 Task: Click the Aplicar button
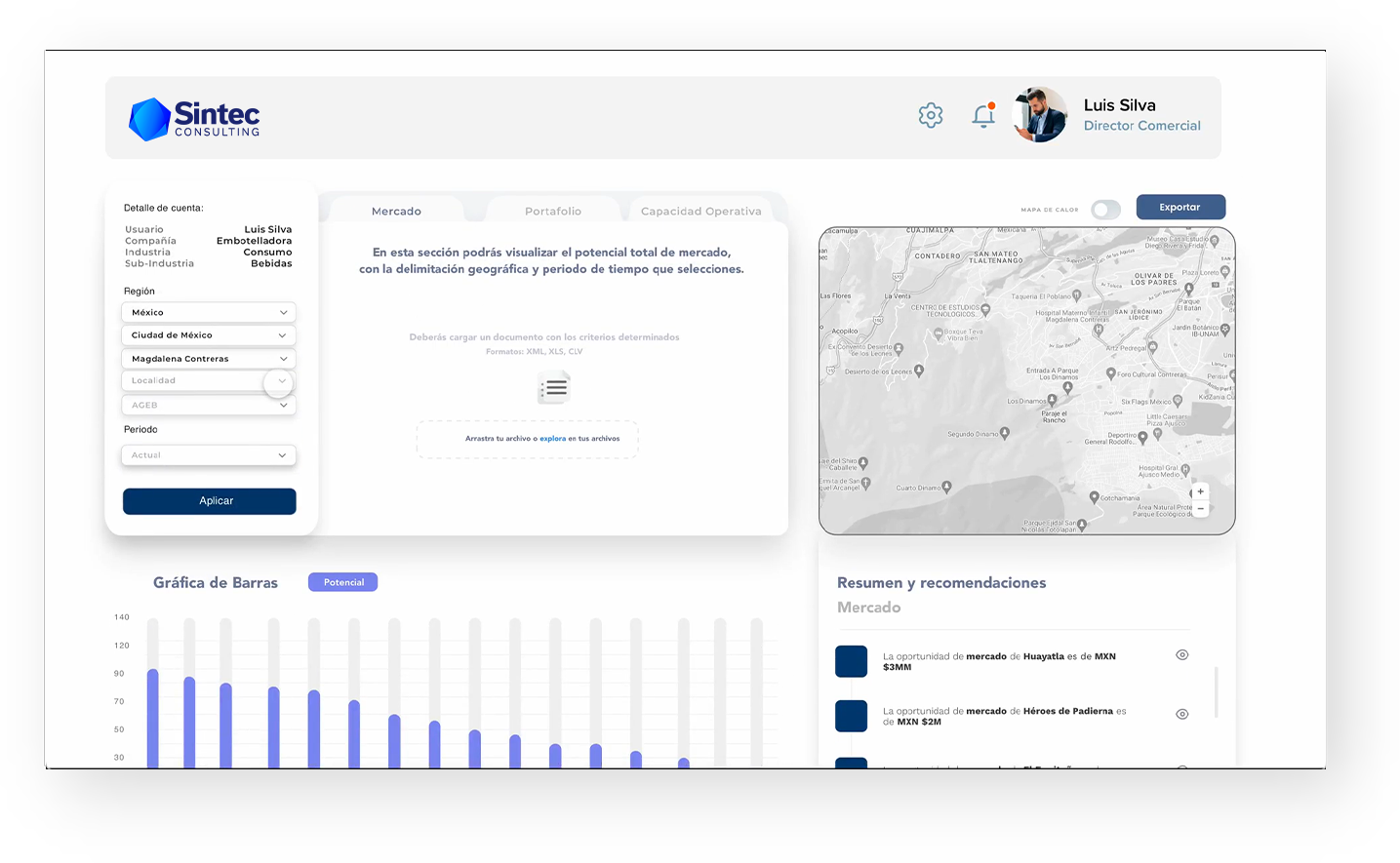[210, 501]
